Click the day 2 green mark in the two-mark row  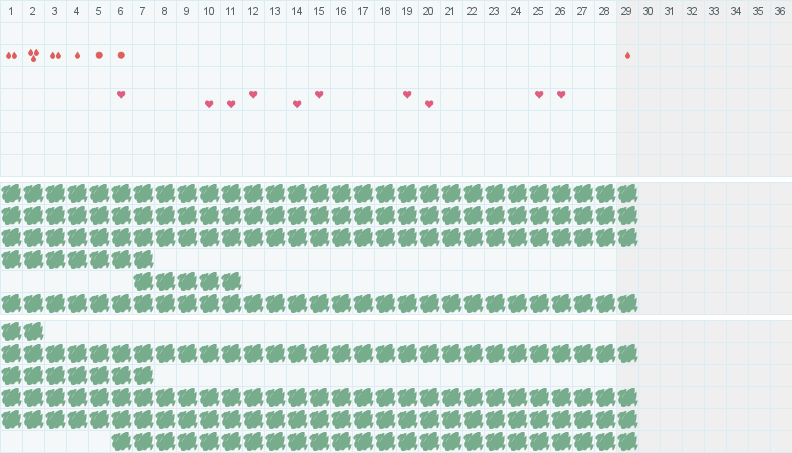(x=33, y=331)
